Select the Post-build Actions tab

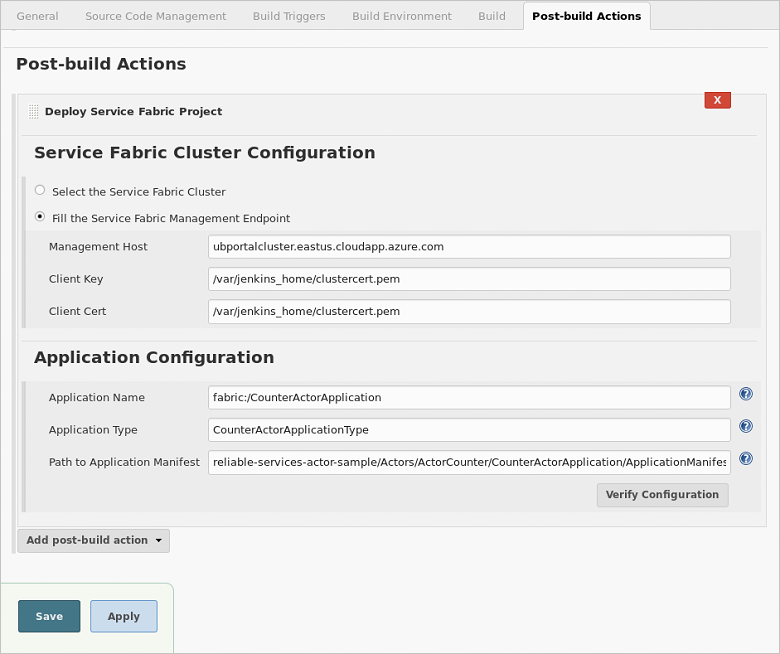click(x=586, y=16)
